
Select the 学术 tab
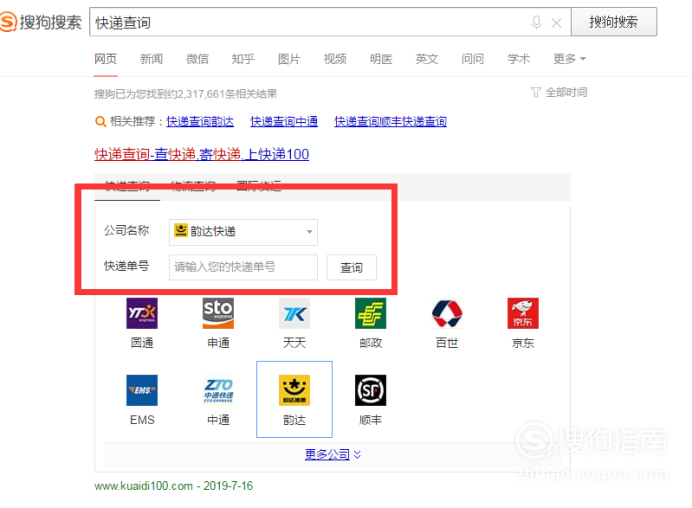519,59
